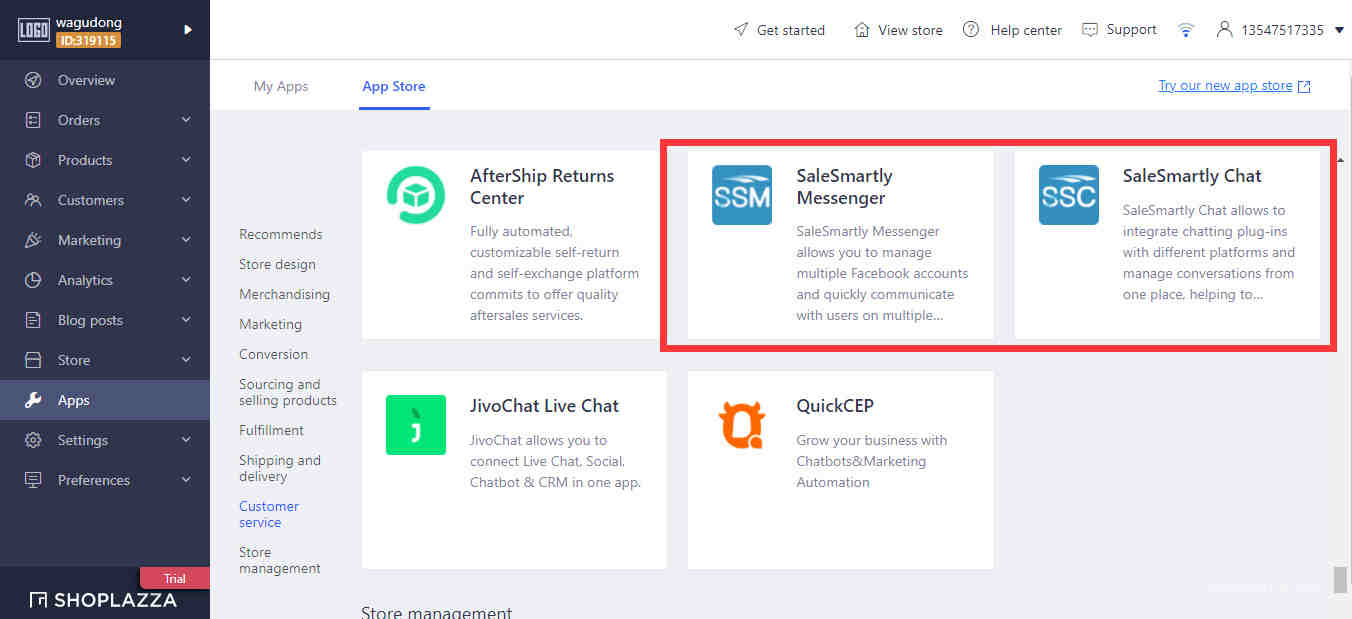Screen dimensions: 1352x619
Task: Select the Store management category
Action: click(x=280, y=560)
